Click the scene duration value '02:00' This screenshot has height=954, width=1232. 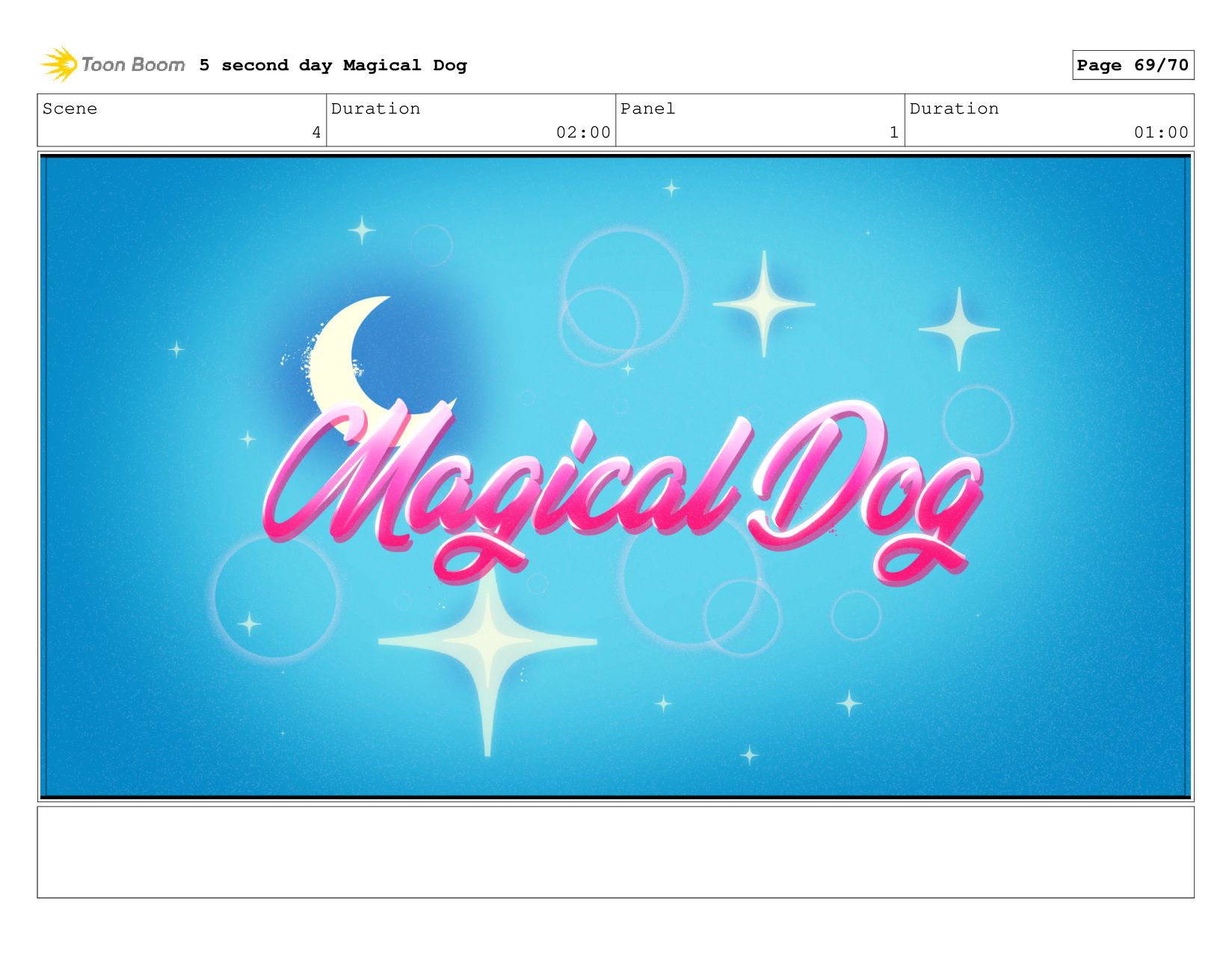(x=583, y=132)
